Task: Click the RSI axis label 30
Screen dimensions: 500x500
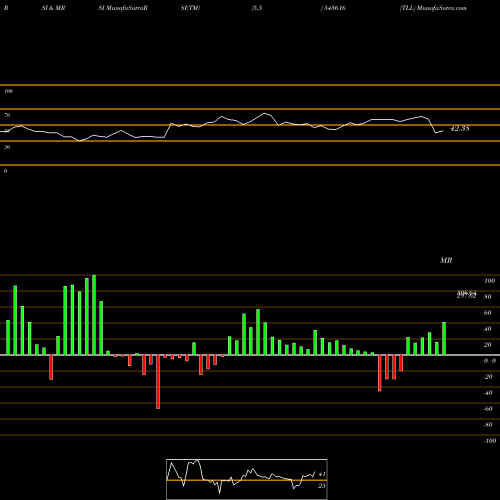Action: (x=7, y=147)
